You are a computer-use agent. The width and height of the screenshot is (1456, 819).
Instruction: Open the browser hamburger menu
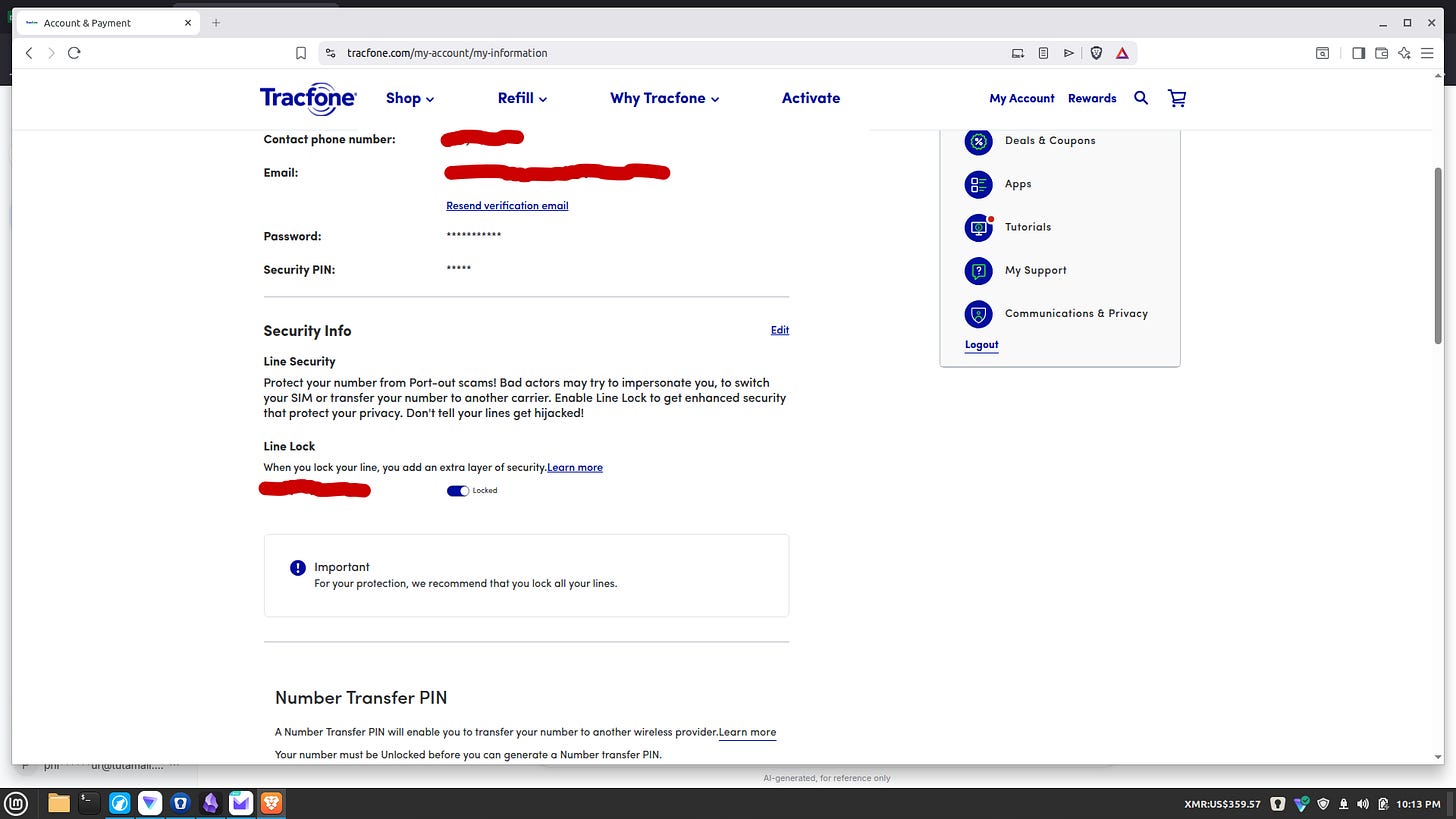(x=1427, y=53)
